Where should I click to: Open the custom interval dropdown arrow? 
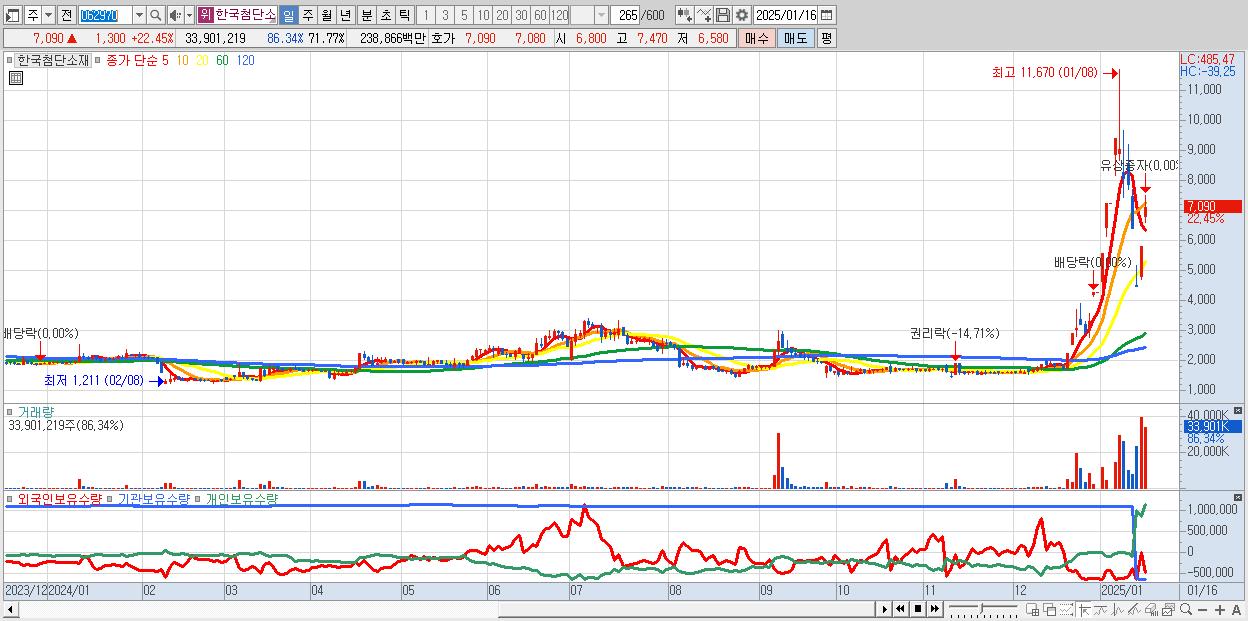click(601, 15)
